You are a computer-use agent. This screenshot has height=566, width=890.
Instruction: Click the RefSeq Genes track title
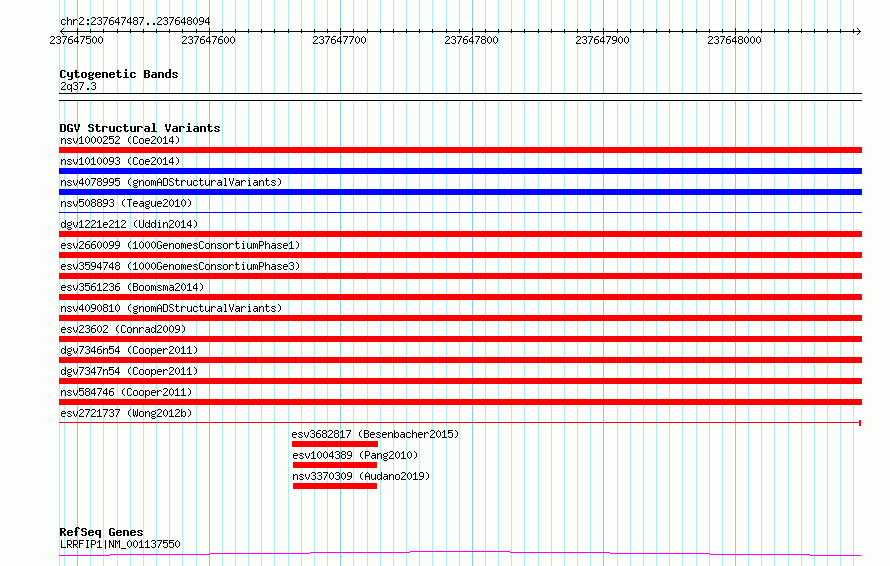click(101, 532)
